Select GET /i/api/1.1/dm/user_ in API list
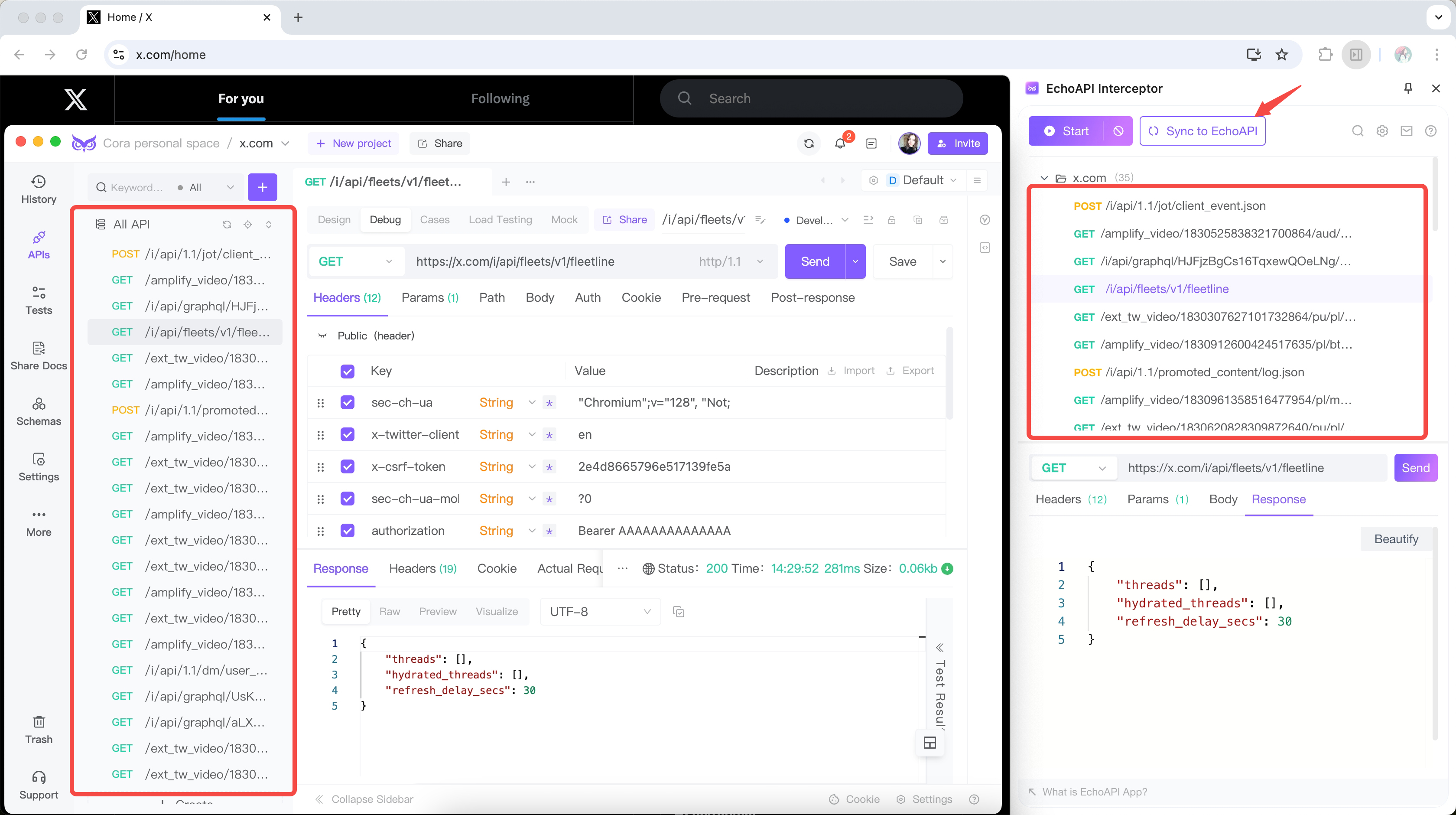The height and width of the screenshot is (815, 1456). (x=184, y=671)
